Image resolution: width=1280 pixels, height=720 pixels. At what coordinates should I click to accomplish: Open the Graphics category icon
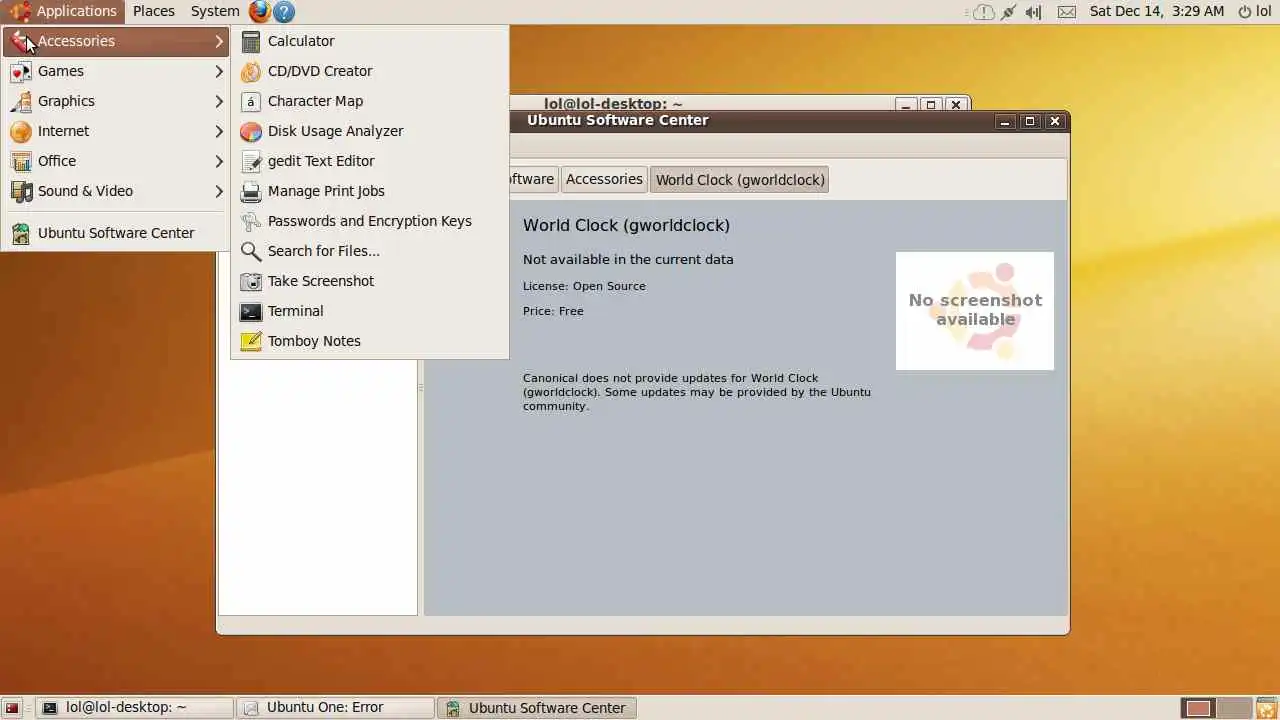coord(21,102)
